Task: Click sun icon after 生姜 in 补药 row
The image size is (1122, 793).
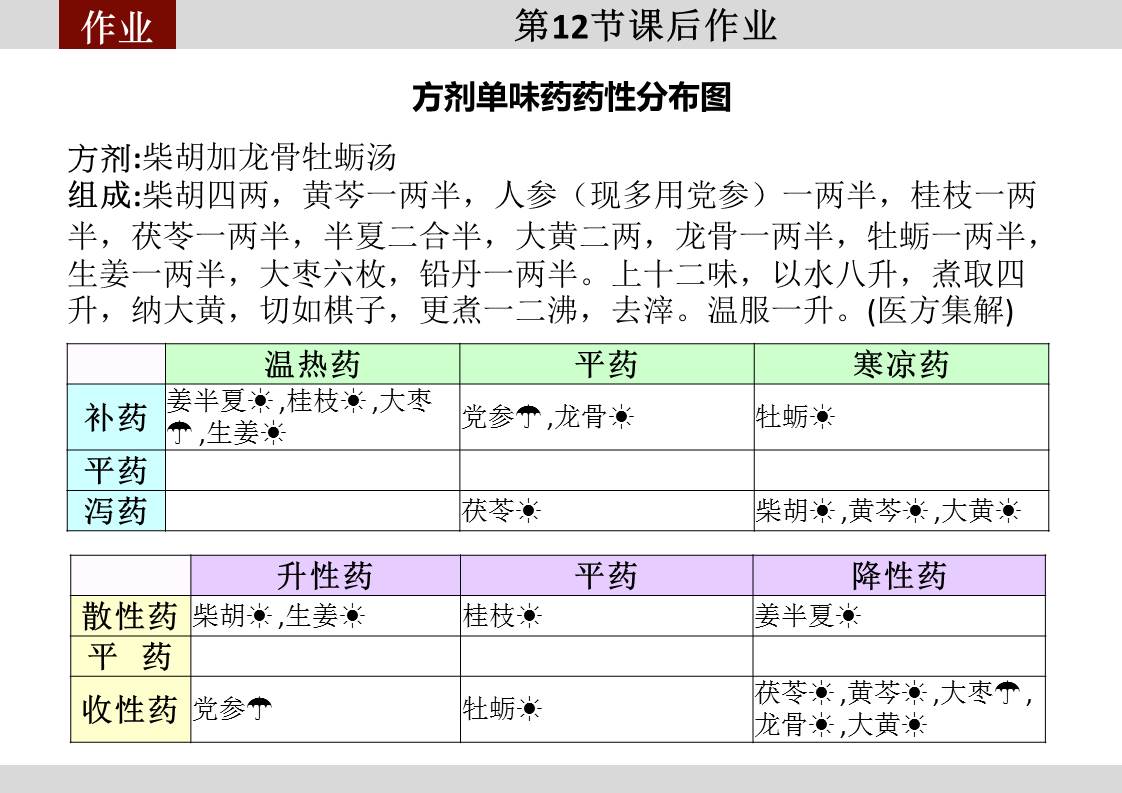Action: tap(273, 433)
